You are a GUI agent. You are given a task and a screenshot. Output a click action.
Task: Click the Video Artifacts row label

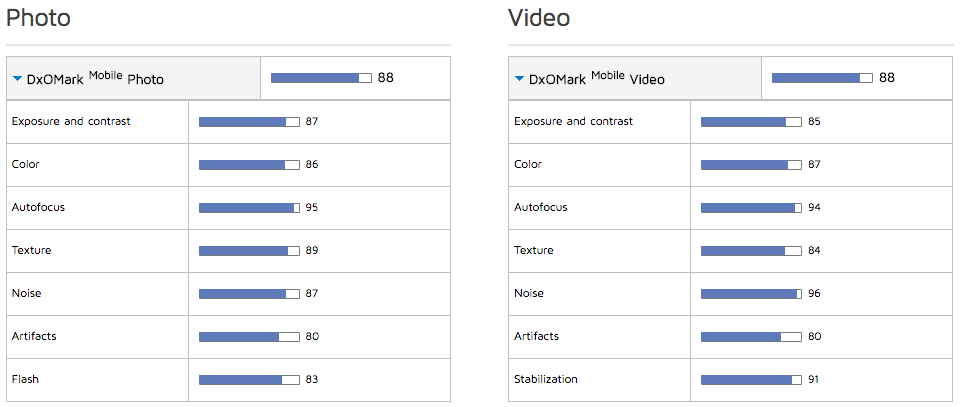click(537, 336)
